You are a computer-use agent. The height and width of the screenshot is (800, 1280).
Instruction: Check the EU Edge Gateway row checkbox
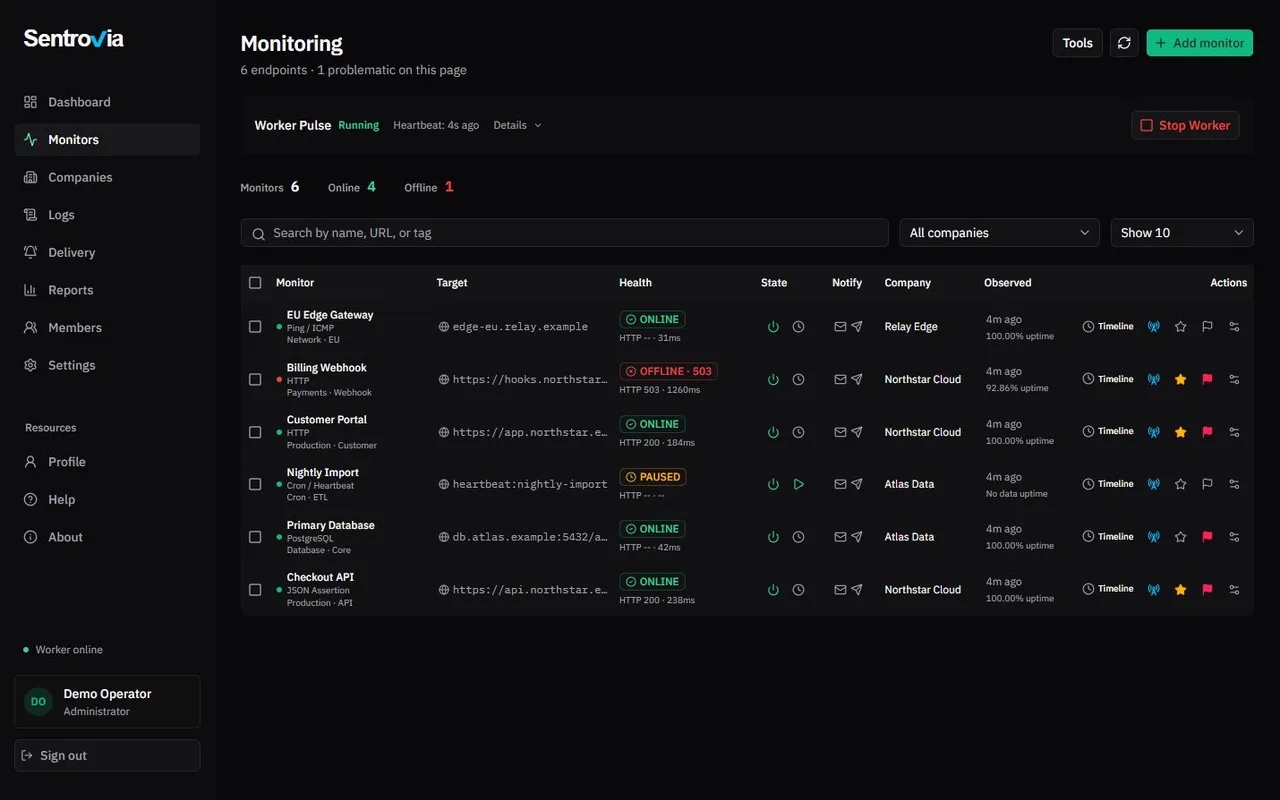(x=255, y=327)
